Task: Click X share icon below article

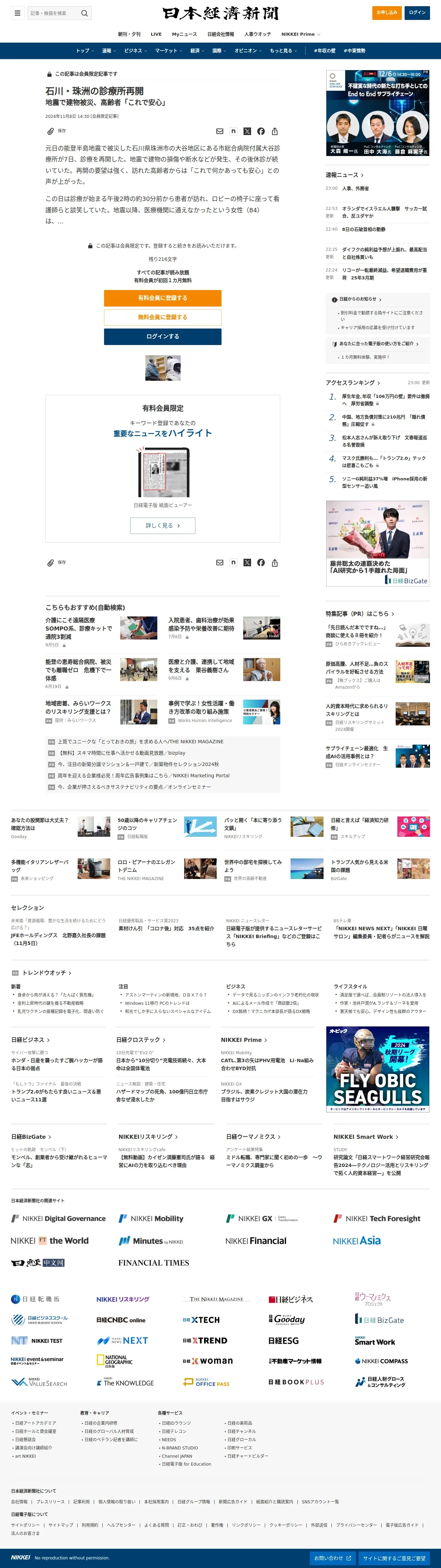Action: tap(247, 563)
